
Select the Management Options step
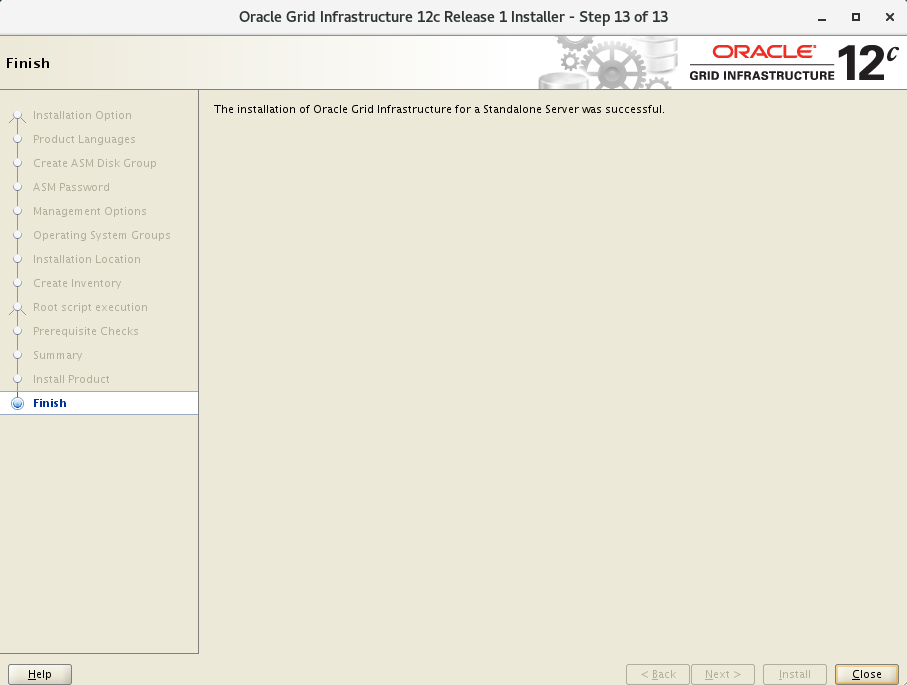tap(89, 212)
